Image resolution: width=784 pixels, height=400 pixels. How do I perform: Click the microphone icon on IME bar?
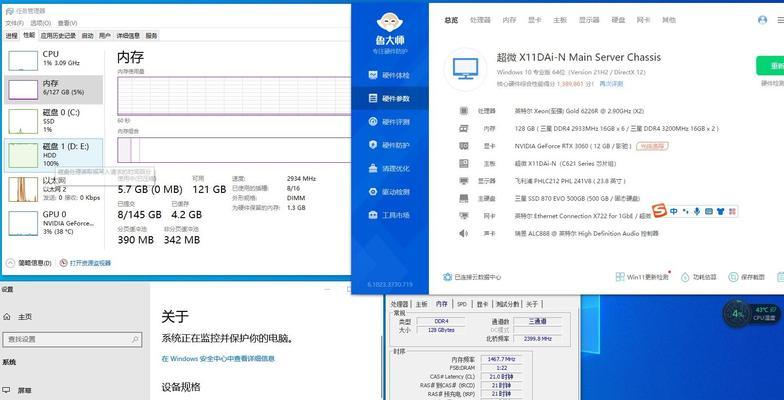pos(697,212)
